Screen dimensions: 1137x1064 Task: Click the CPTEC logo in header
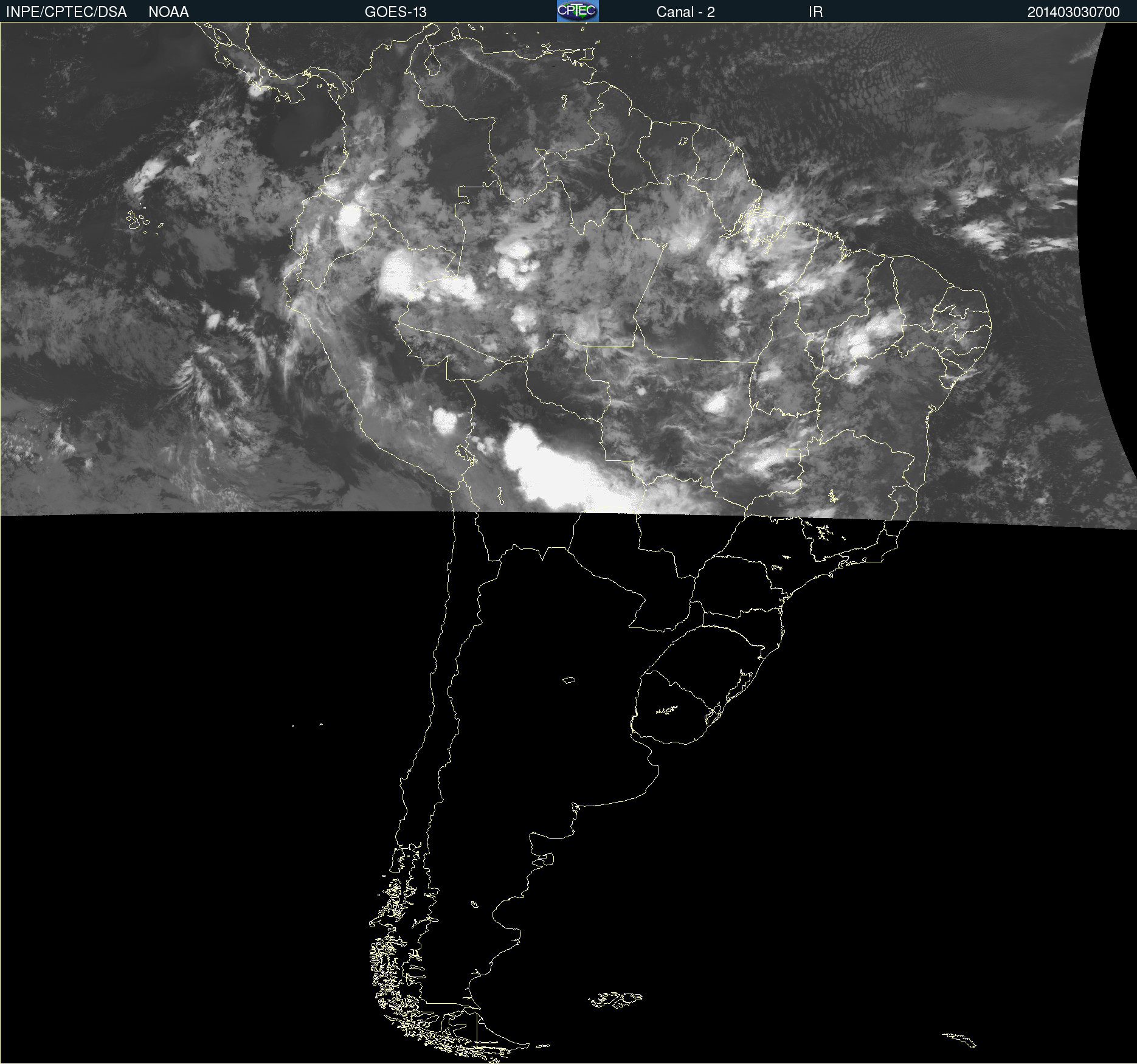point(578,11)
